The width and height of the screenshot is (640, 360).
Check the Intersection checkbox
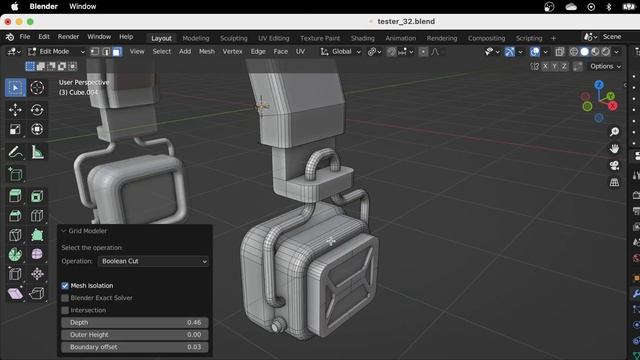click(65, 310)
